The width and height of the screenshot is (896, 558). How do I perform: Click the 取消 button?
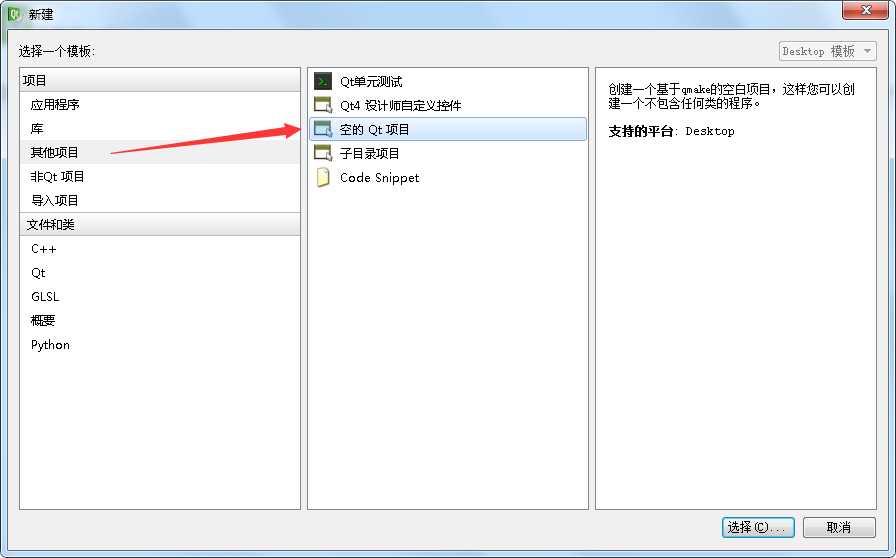coord(839,527)
